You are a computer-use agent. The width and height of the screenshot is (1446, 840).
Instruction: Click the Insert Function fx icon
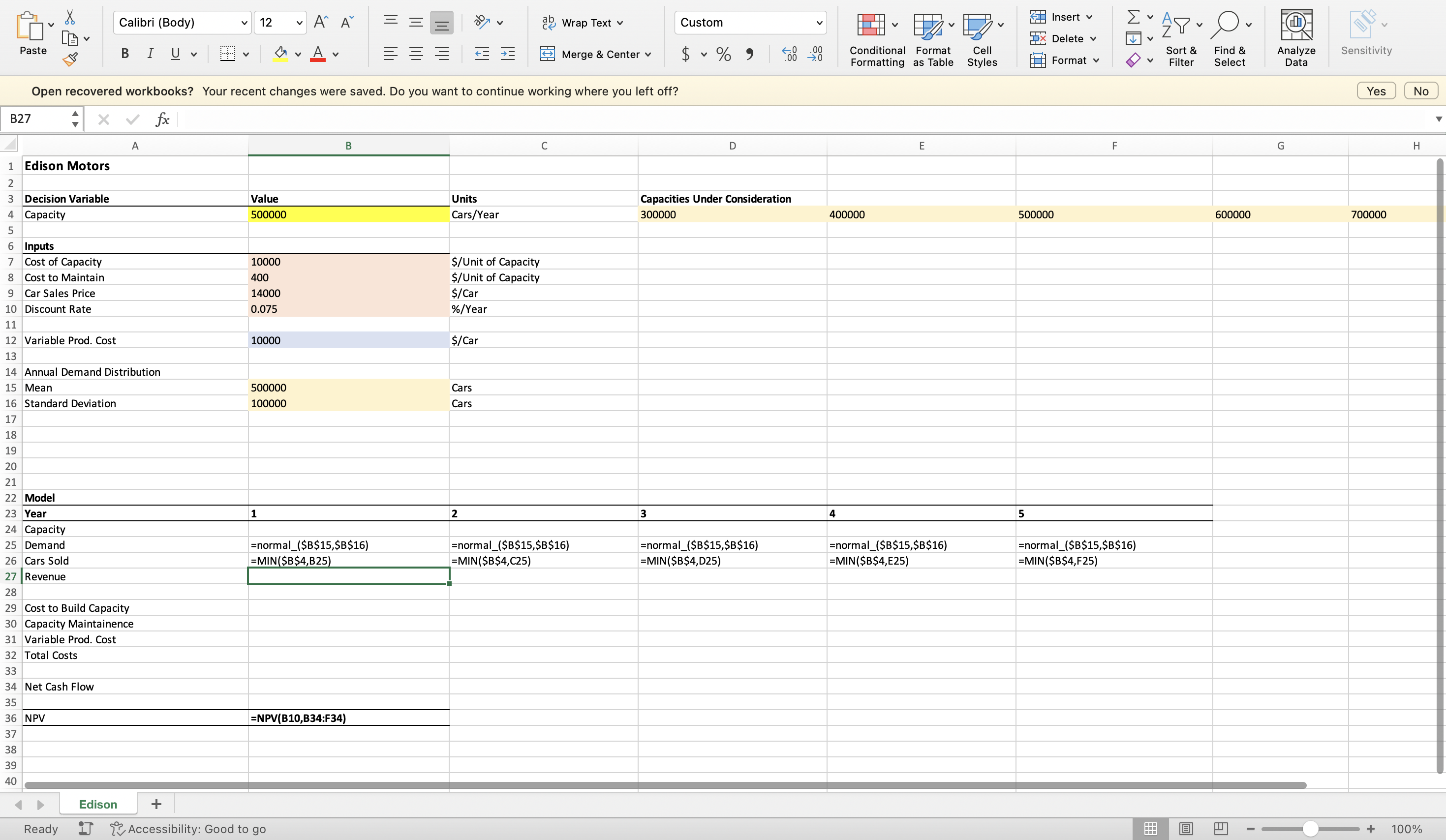click(x=162, y=120)
